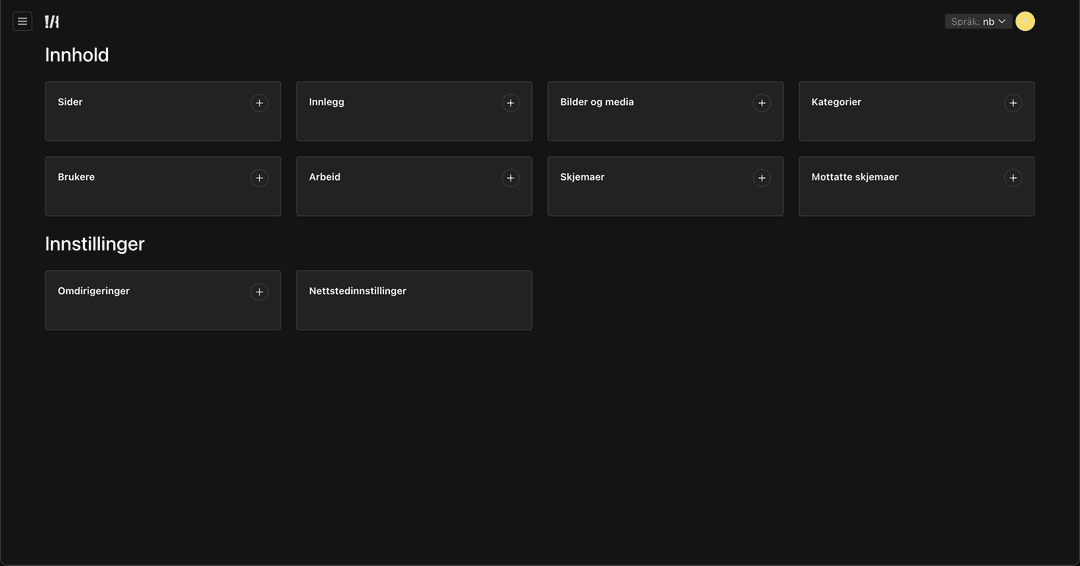Upload media using the Bilder og media plus icon
This screenshot has height=566, width=1080.
coord(762,103)
